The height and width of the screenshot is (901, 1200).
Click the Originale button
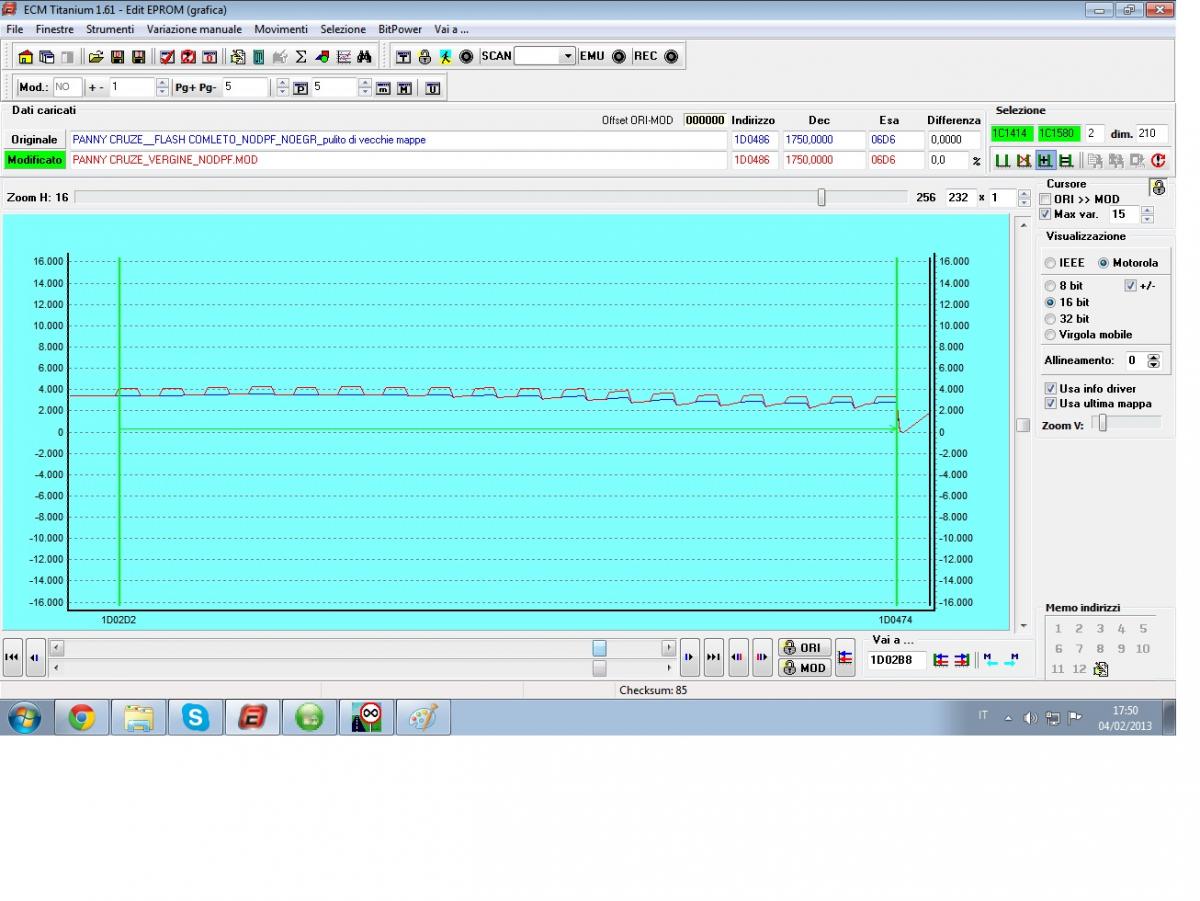[x=35, y=140]
